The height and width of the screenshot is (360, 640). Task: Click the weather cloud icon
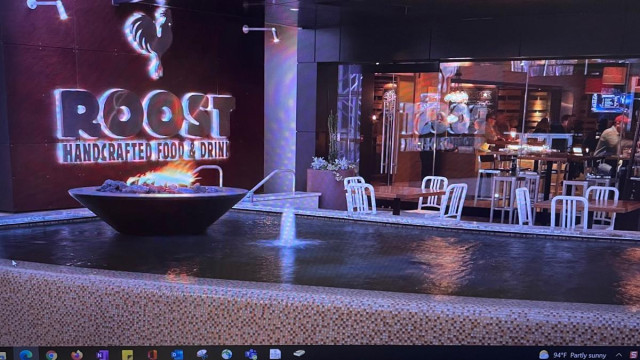pos(544,355)
